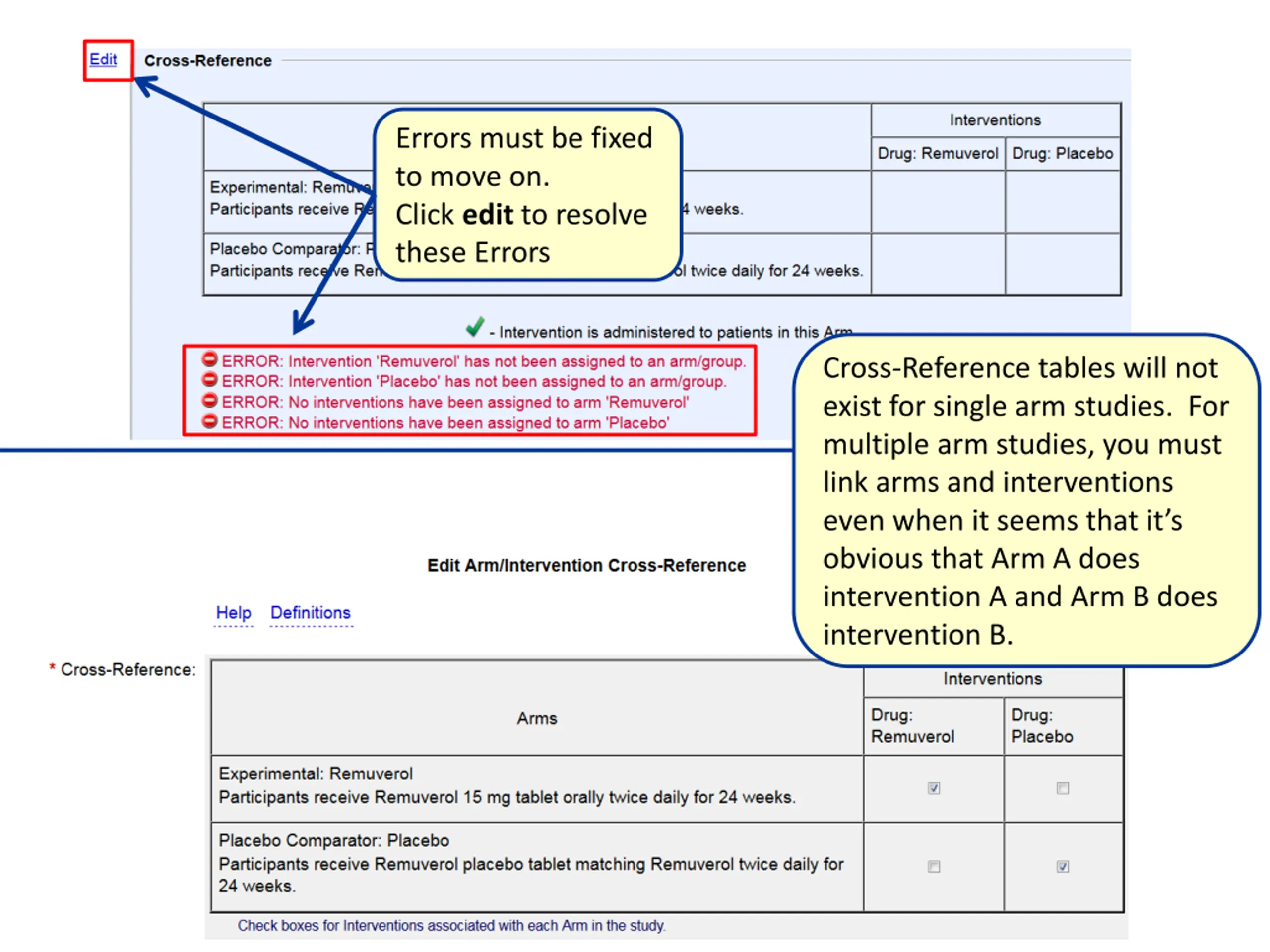
Task: Uncheck Placebo box for Placebo Comparator arm
Action: [x=1063, y=867]
